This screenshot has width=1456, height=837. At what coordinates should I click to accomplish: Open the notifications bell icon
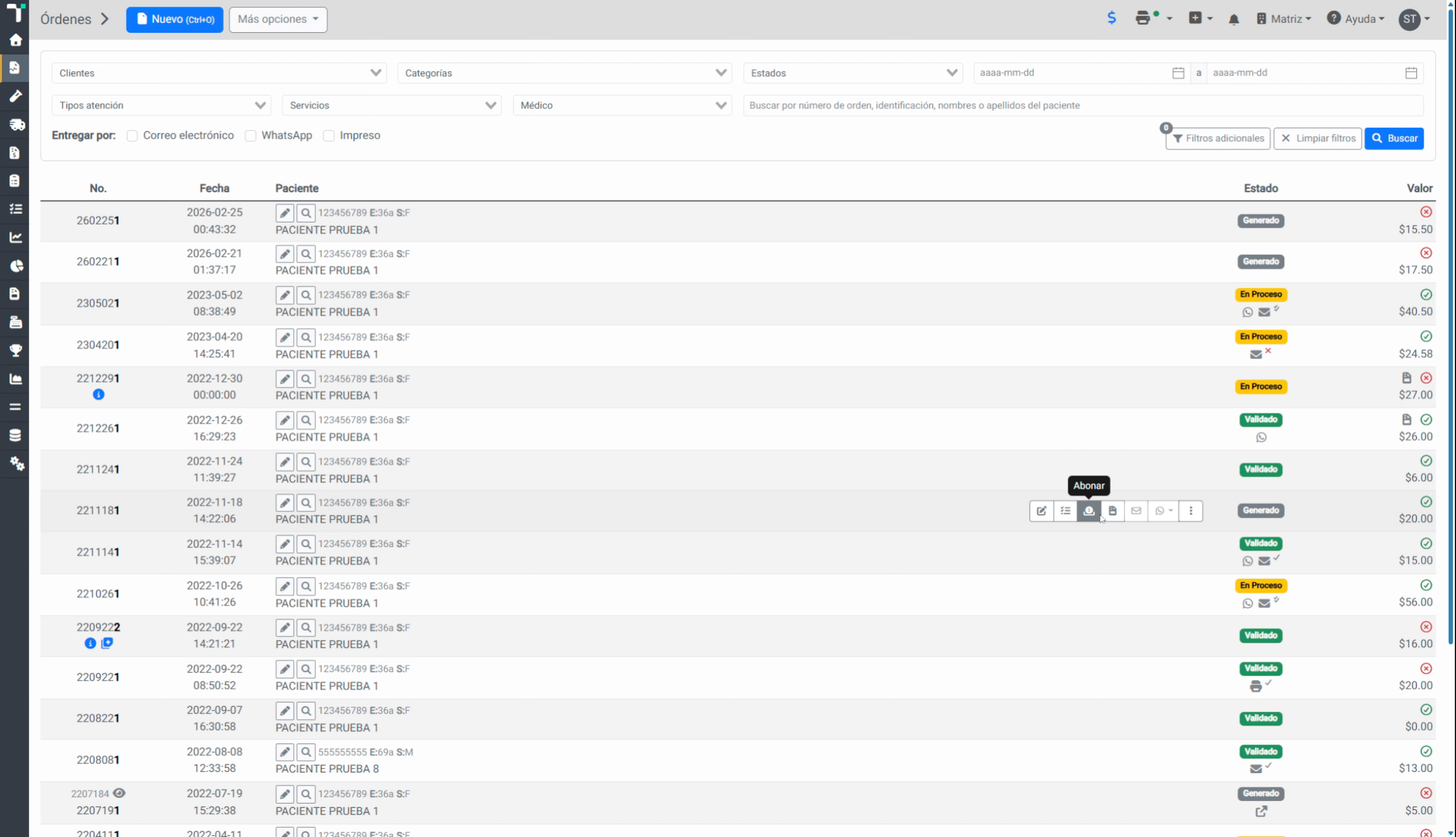tap(1233, 19)
